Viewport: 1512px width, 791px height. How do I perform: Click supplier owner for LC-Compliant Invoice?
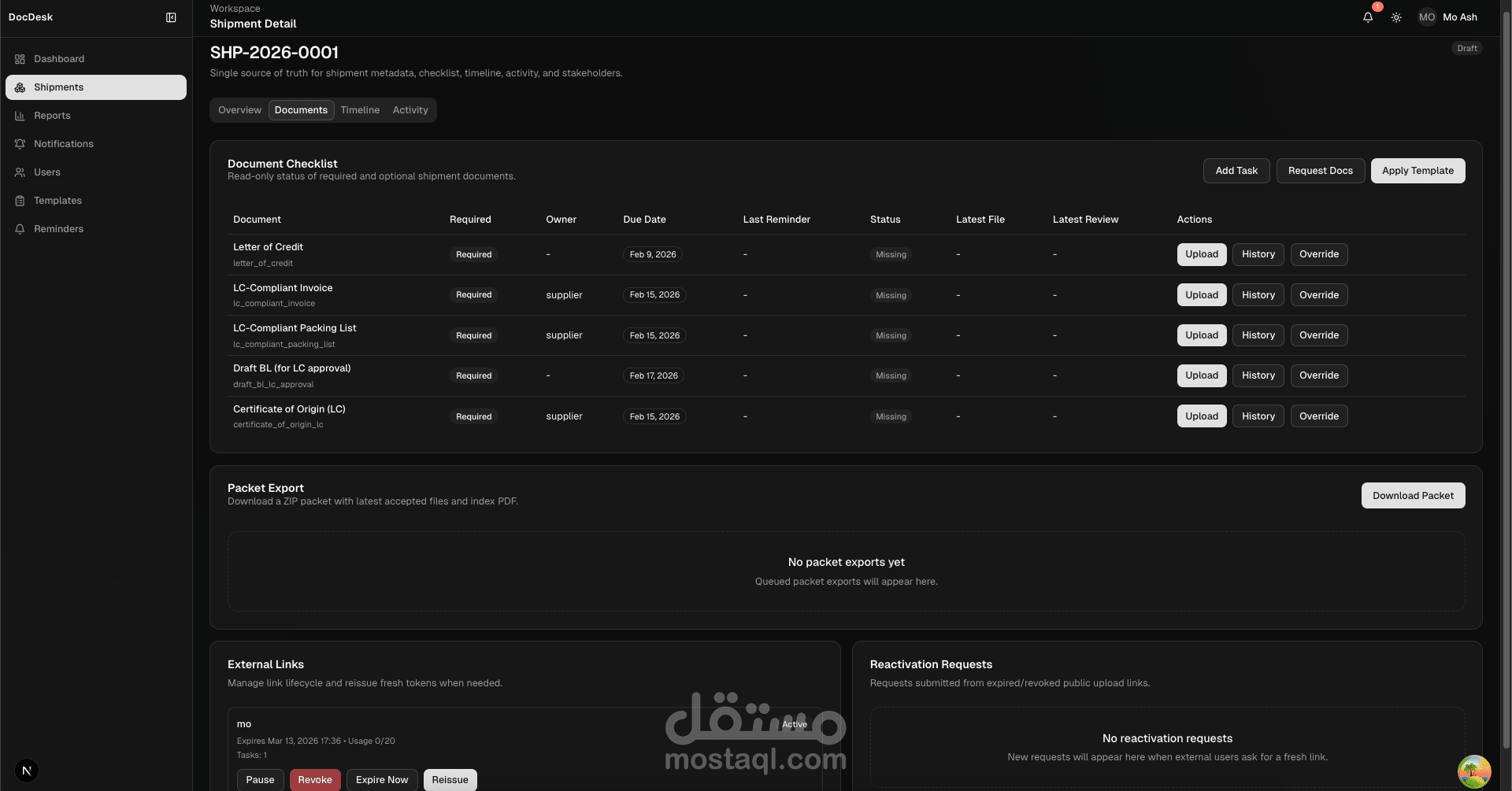[564, 295]
